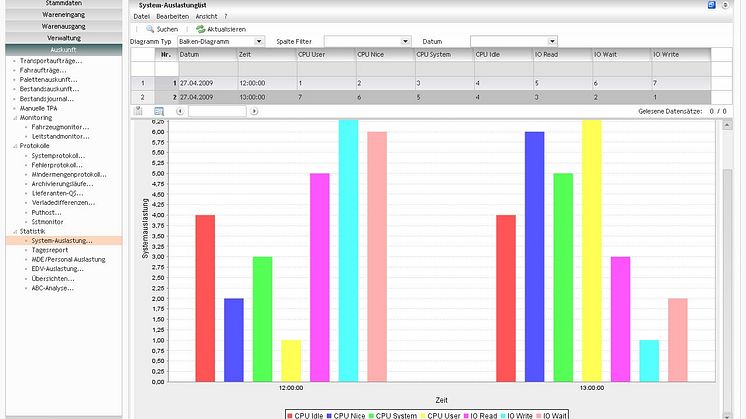
Task: Click the Suchen magnifier toolbar button
Action: [x=162, y=29]
